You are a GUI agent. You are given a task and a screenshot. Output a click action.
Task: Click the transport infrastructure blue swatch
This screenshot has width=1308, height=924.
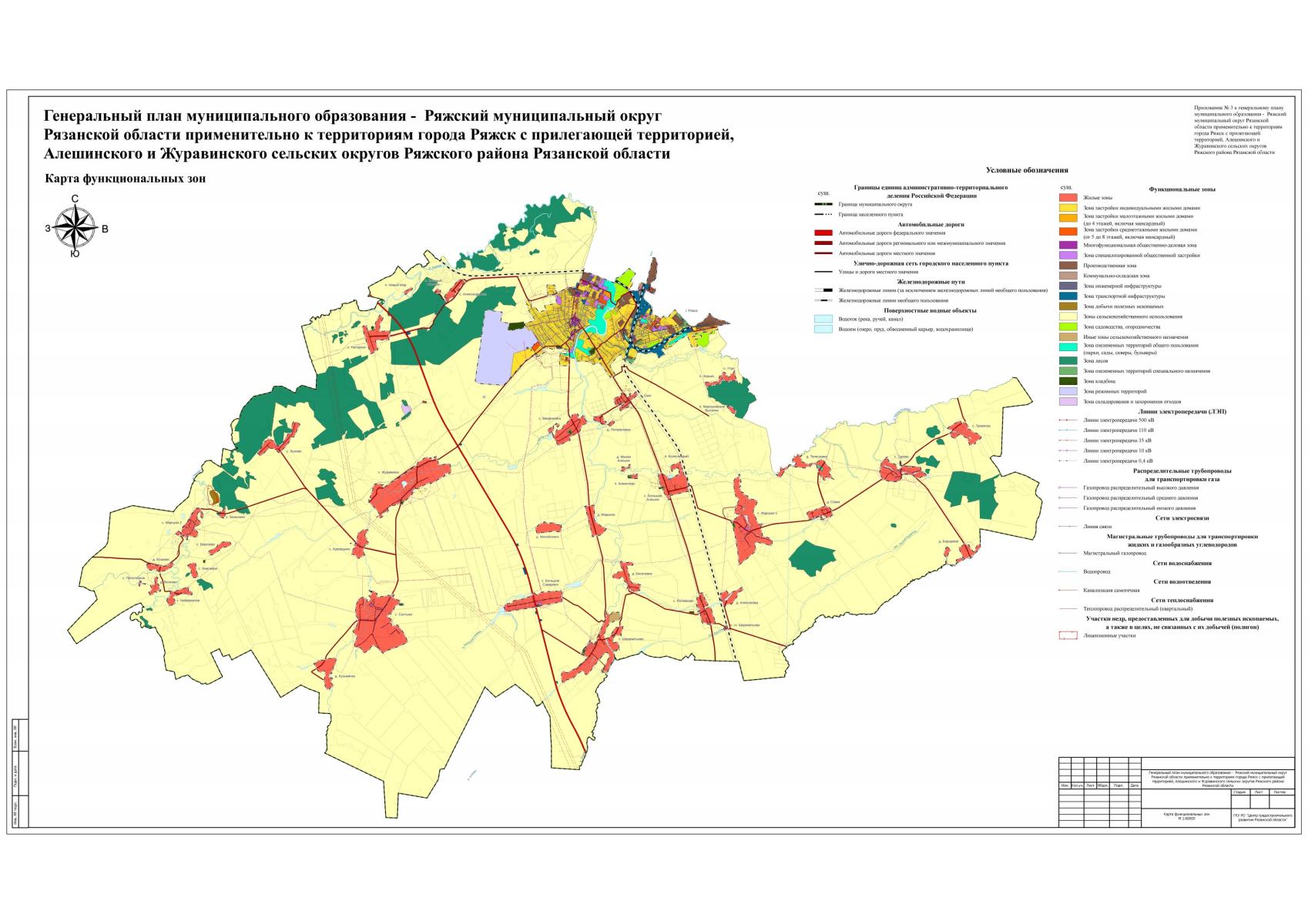[x=1068, y=296]
